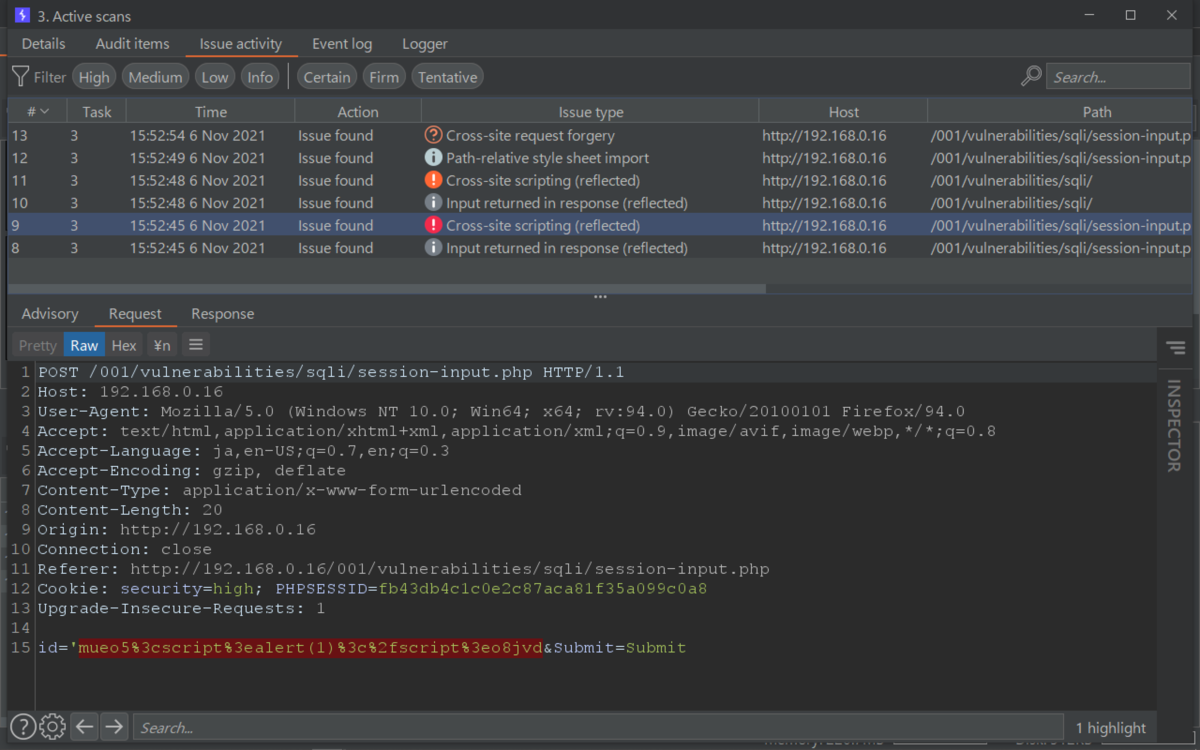This screenshot has width=1200, height=750.
Task: Click the issue table horizontal scrollbar
Action: tap(387, 288)
